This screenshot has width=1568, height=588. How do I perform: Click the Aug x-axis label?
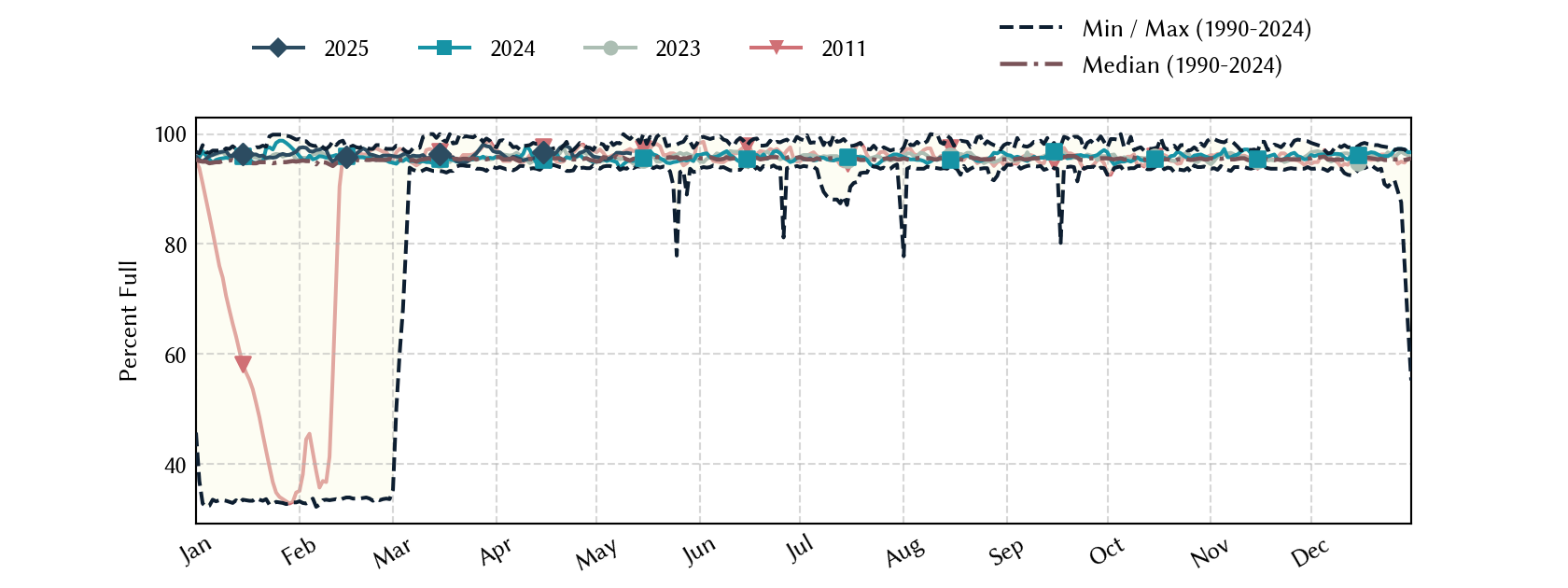click(x=904, y=553)
